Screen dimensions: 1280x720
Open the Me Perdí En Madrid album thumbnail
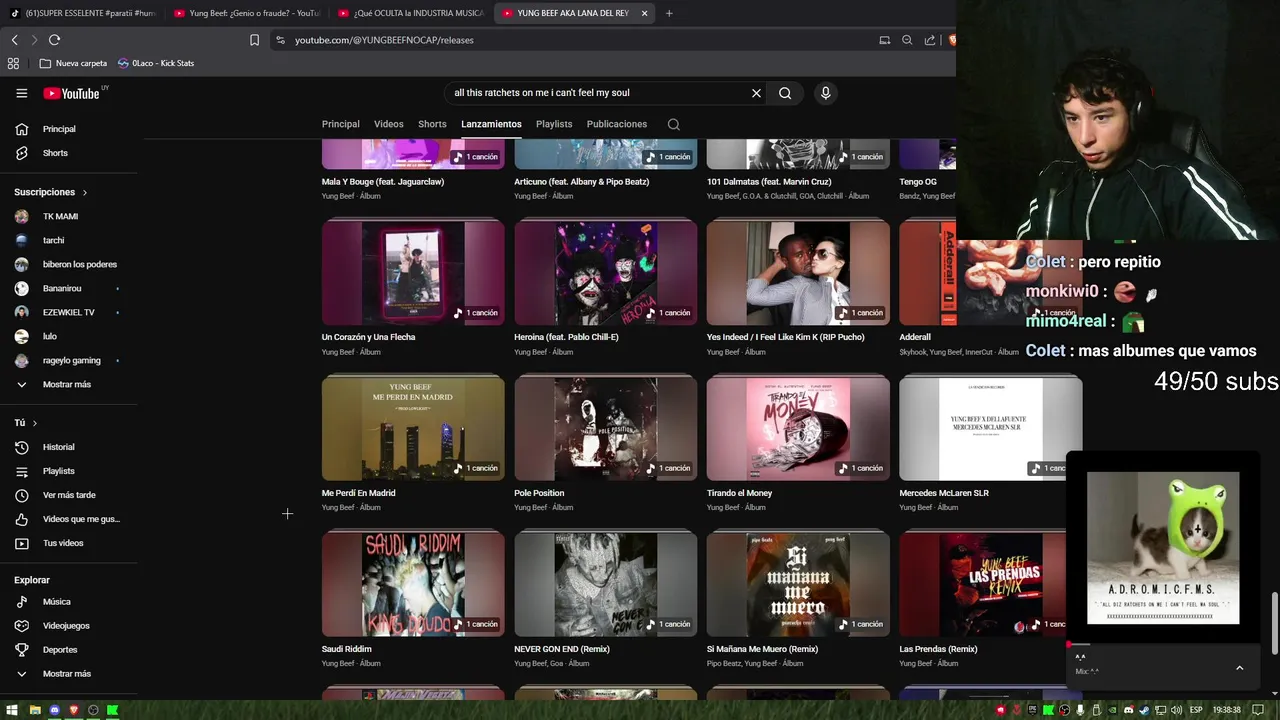(x=413, y=428)
